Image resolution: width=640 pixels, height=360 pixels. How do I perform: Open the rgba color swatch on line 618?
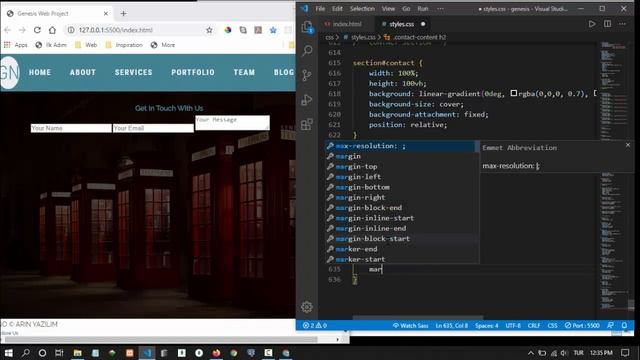click(x=514, y=93)
